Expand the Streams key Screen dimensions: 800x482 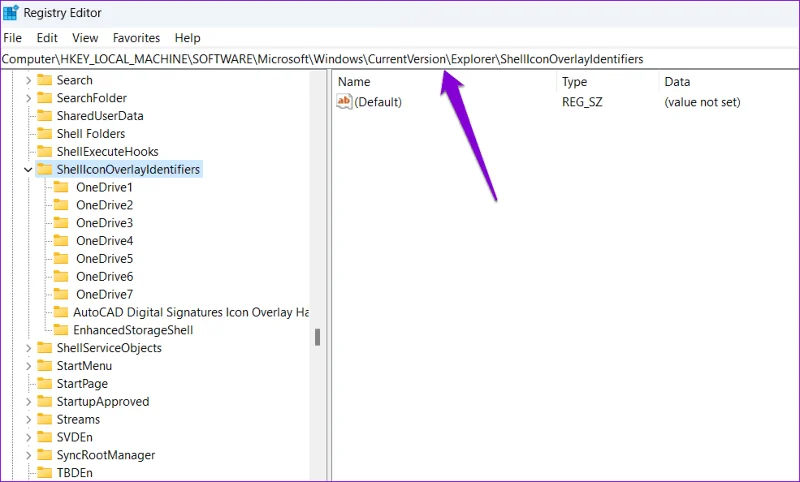[x=29, y=420]
